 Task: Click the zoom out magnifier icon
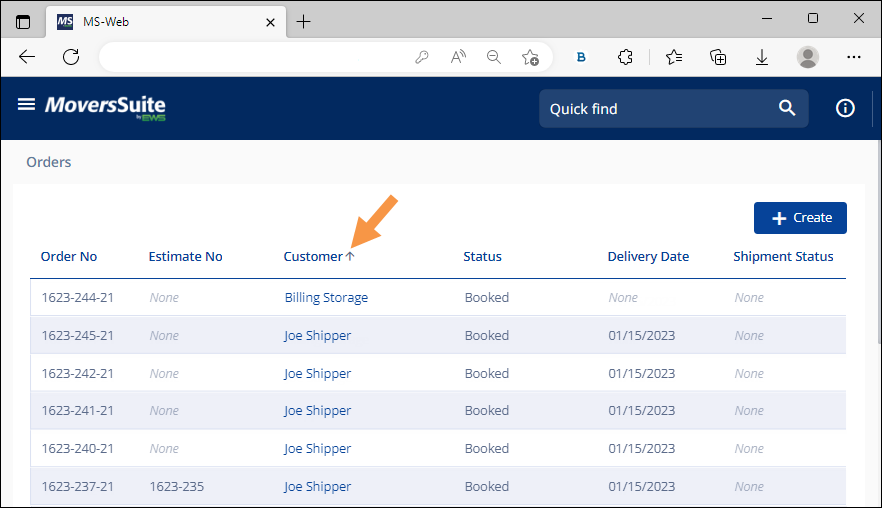(494, 57)
